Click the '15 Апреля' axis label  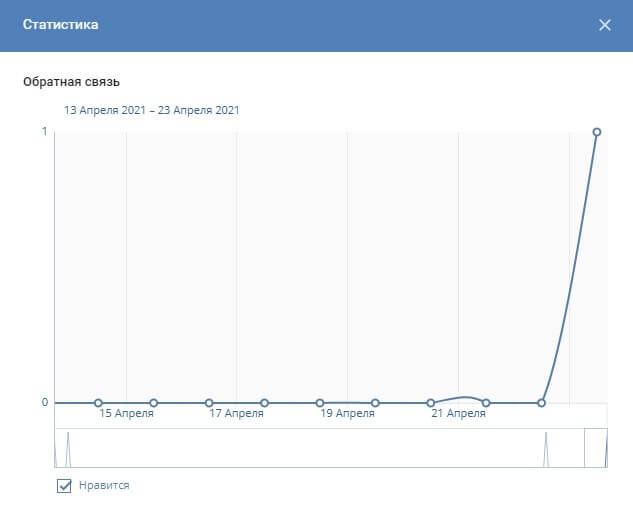[126, 413]
